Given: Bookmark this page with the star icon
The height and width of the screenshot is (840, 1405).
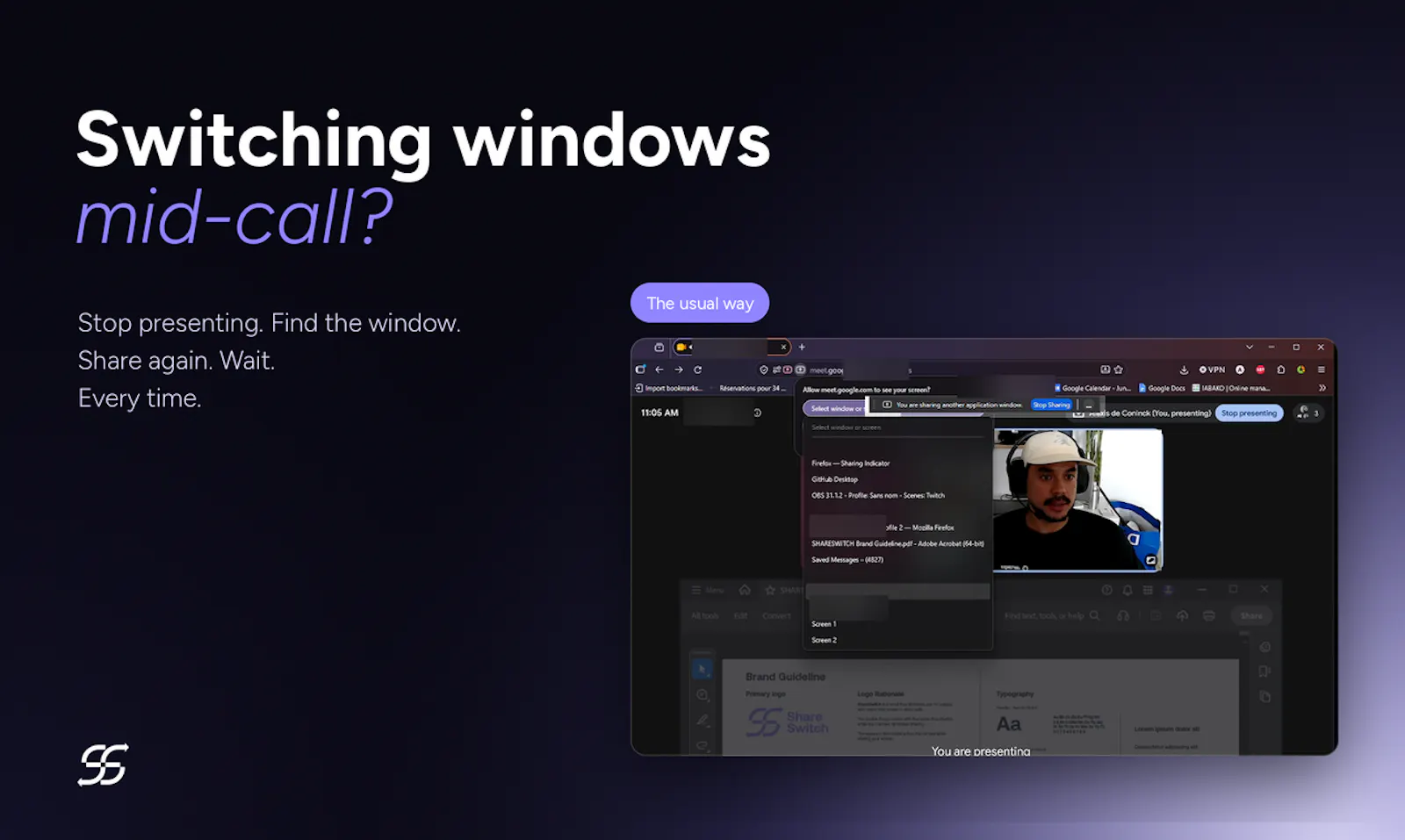Looking at the screenshot, I should tap(1119, 370).
